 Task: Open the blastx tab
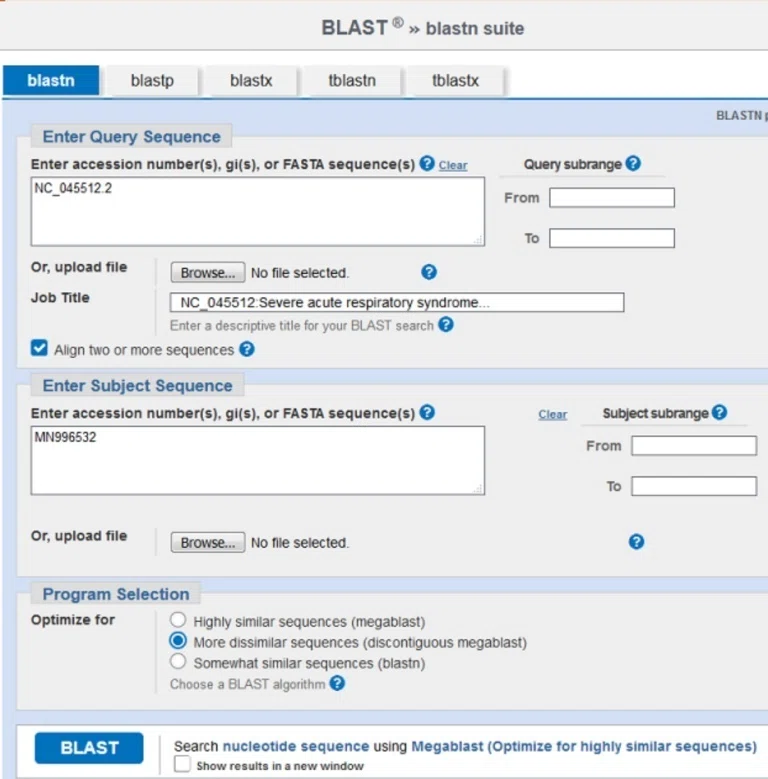[x=251, y=80]
